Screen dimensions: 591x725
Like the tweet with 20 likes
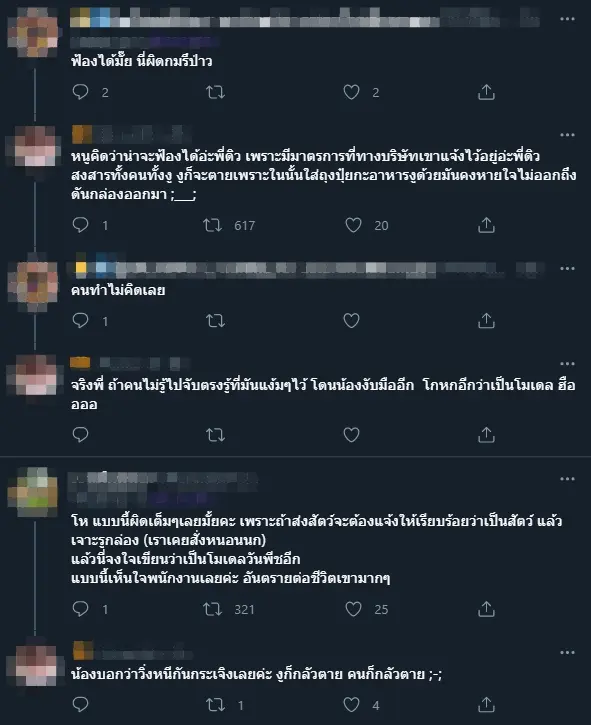point(353,225)
